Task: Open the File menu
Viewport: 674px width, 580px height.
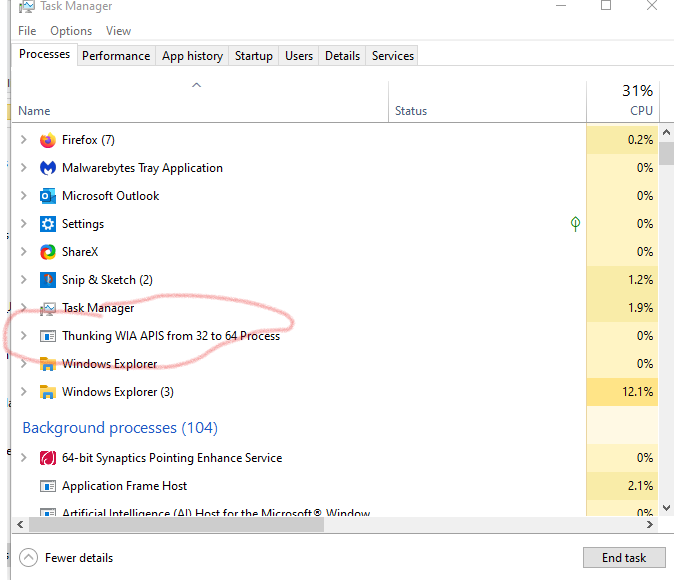Action: tap(27, 31)
